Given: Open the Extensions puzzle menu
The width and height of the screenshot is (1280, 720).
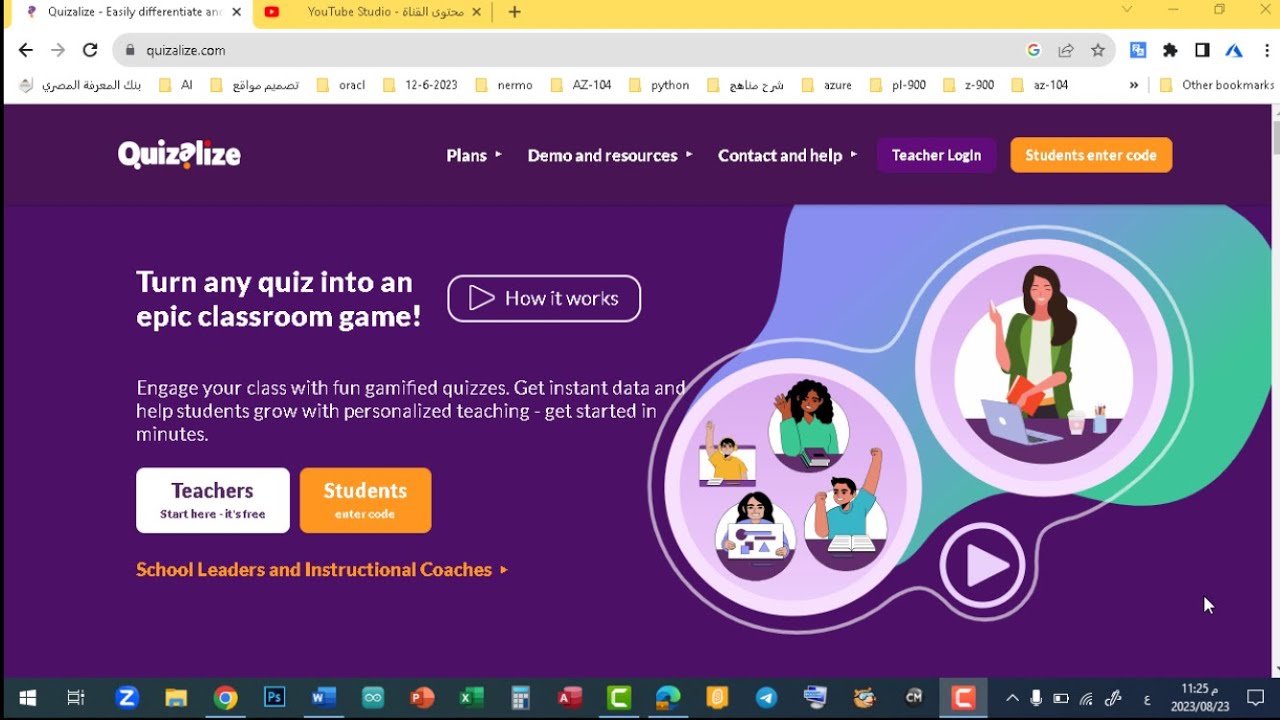Looking at the screenshot, I should click(x=1170, y=50).
